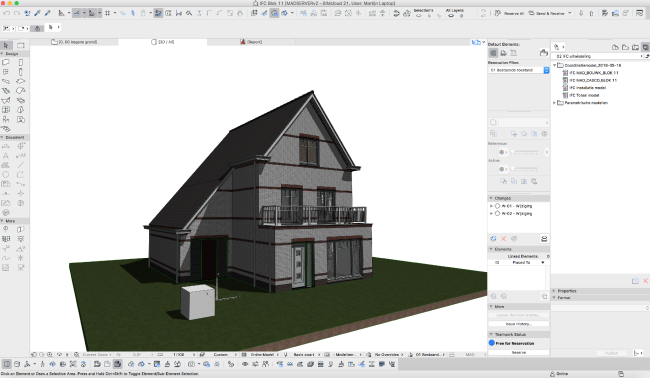Select the W-02 - Wijziging change circle
The height and width of the screenshot is (378, 650).
pos(497,213)
